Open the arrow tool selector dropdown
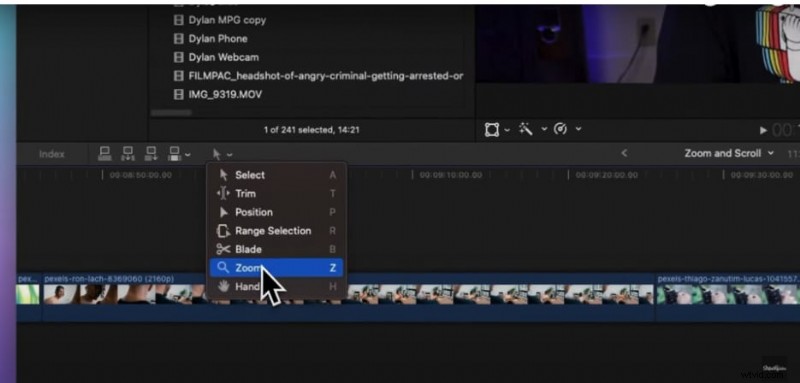Viewport: 800px width, 383px height. click(222, 154)
